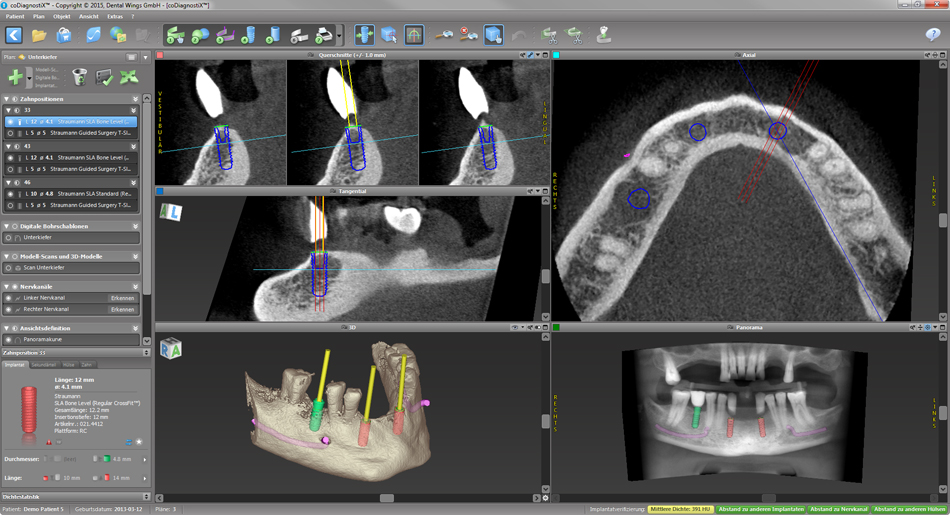Click Erkennen button for Rechter Nervkanal
This screenshot has width=950, height=515.
(x=122, y=310)
